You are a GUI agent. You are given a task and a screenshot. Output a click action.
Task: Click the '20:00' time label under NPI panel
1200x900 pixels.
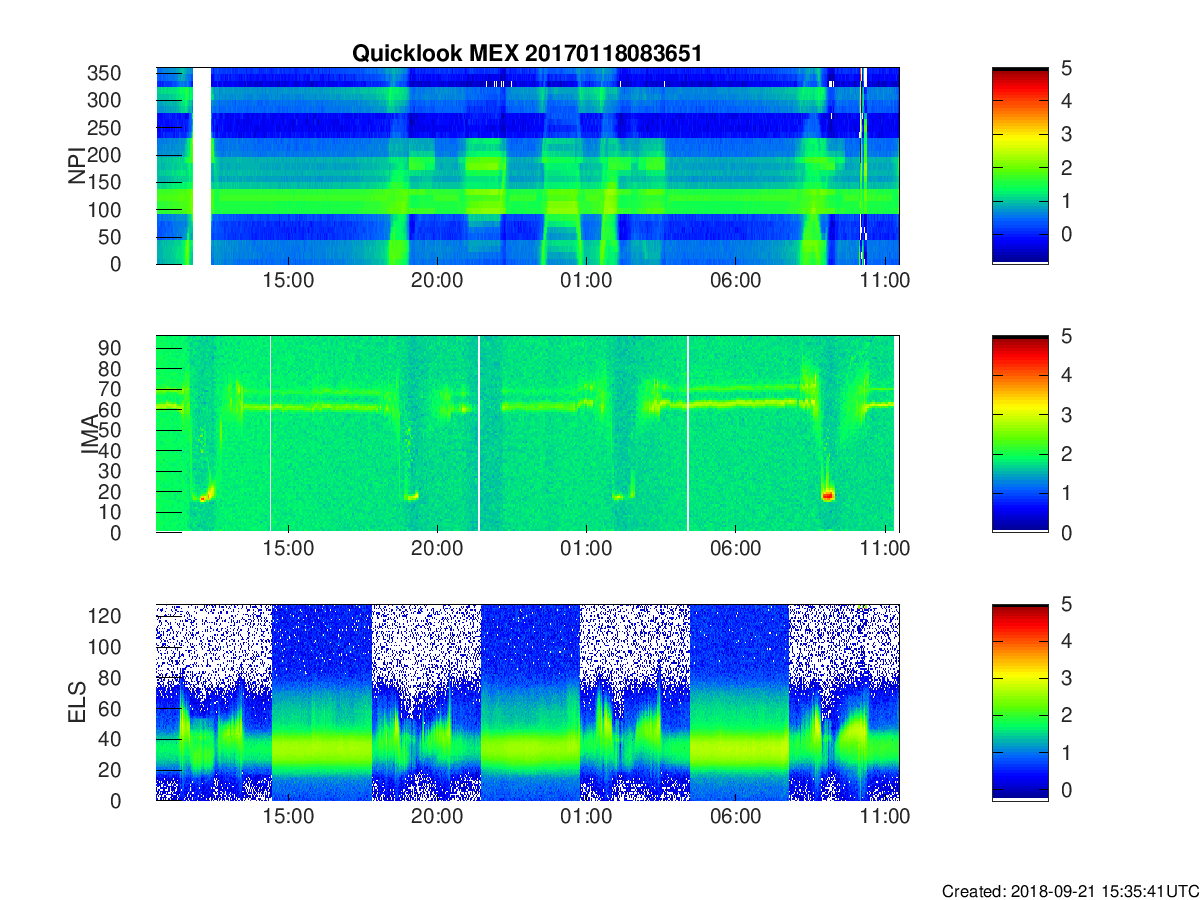coord(437,281)
